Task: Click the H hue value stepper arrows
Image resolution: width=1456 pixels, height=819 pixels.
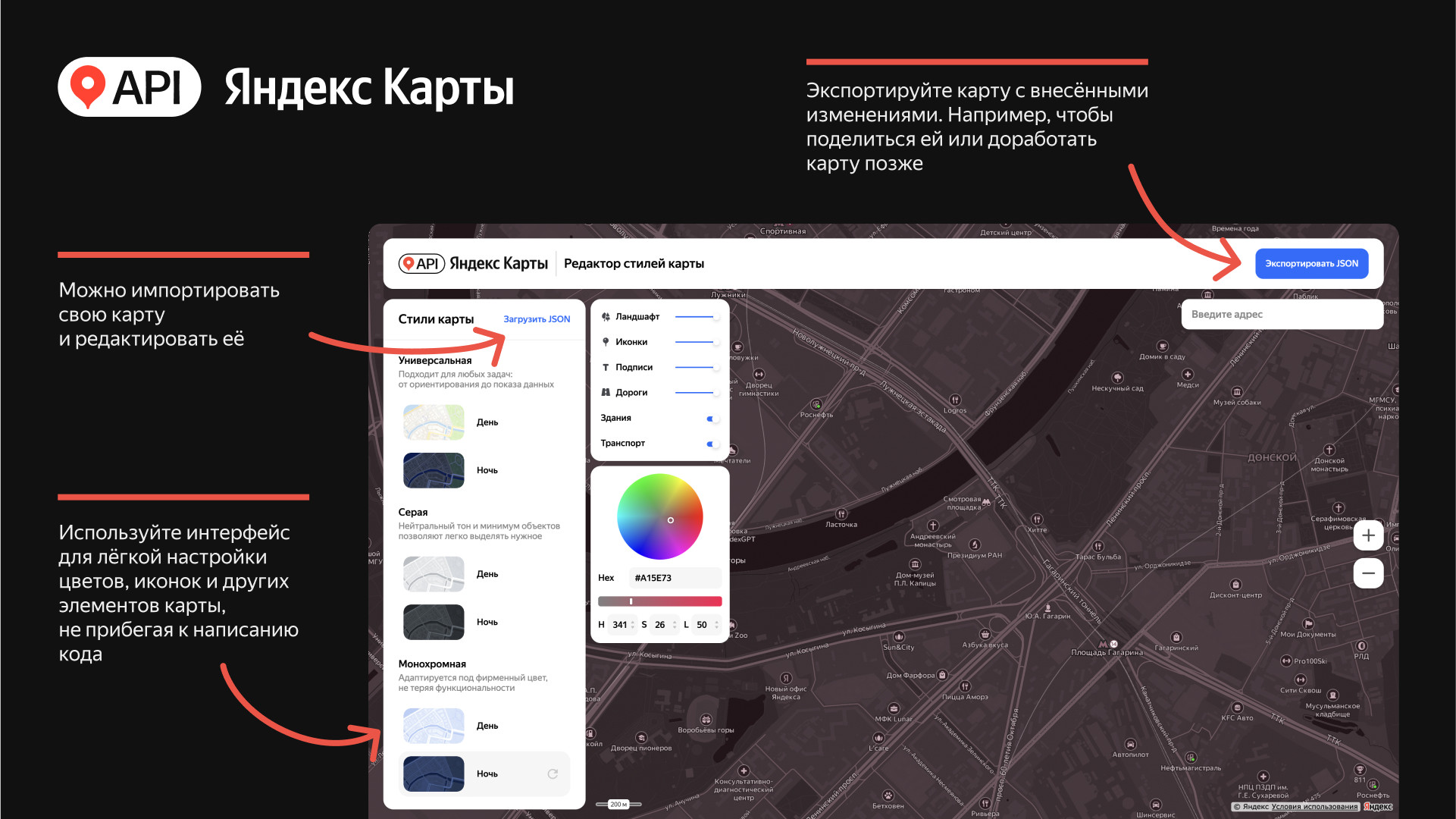Action: coord(633,625)
